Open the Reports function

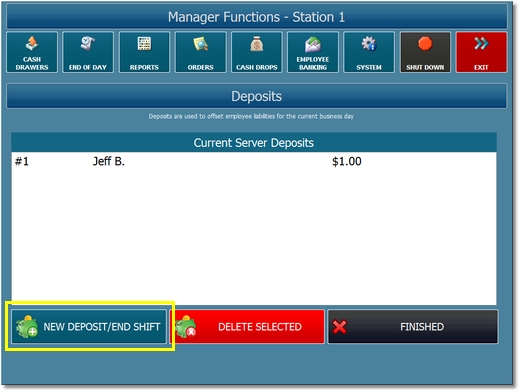point(144,52)
